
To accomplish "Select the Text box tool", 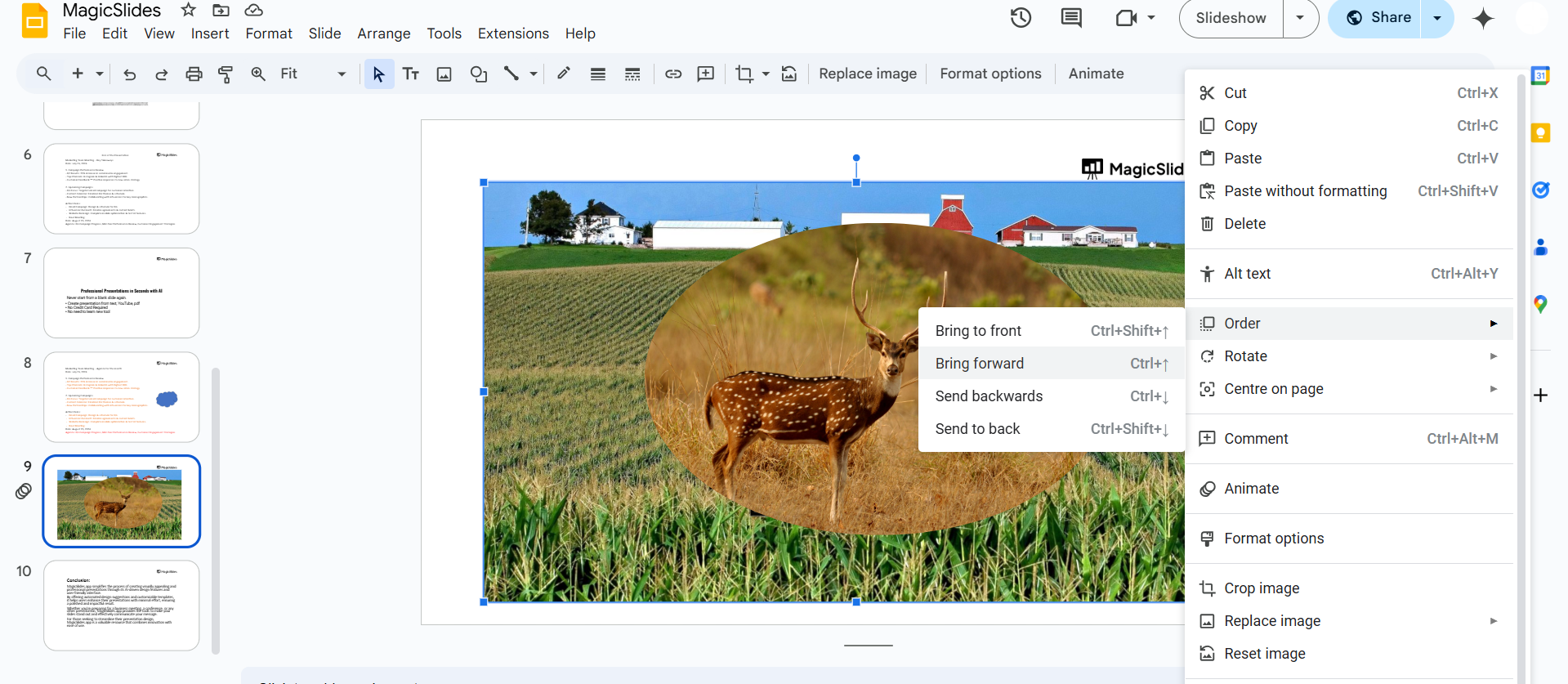I will 411,74.
